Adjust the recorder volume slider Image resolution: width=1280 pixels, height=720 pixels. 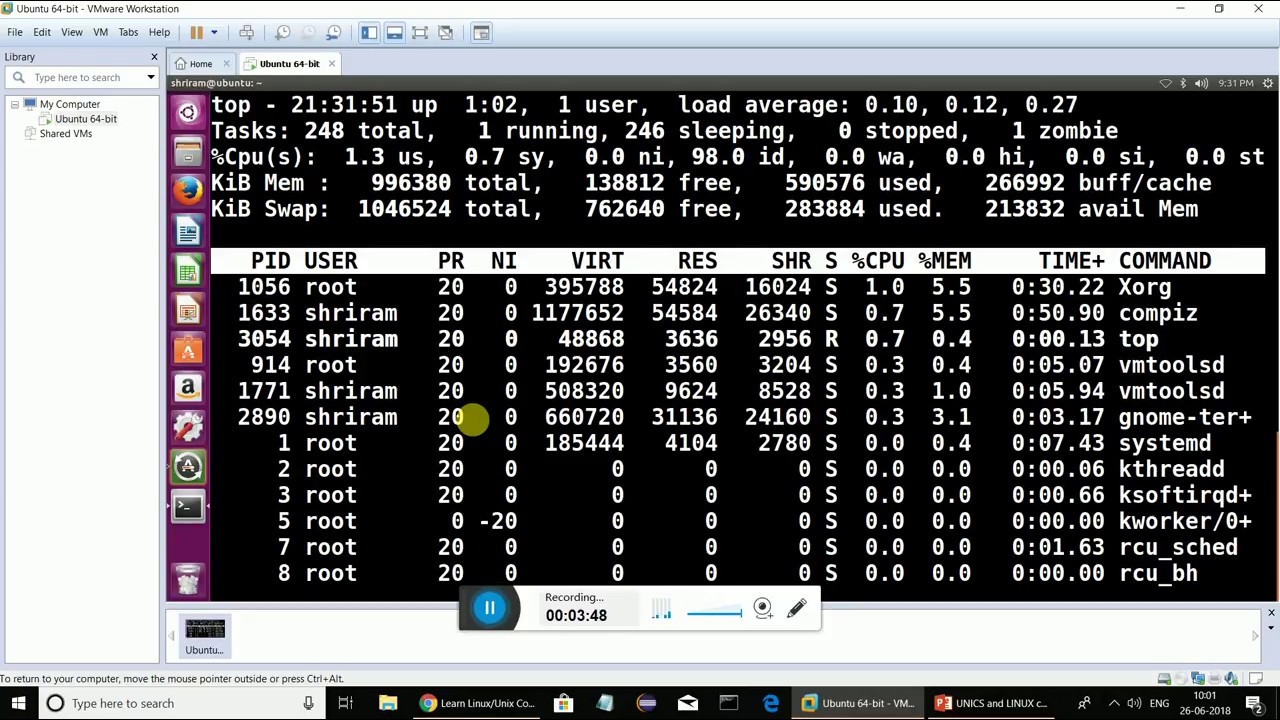[x=714, y=613]
